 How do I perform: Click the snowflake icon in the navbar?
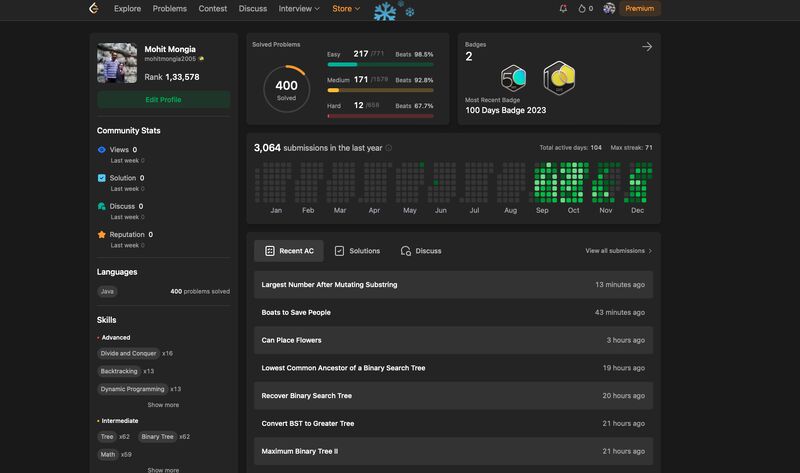point(385,11)
